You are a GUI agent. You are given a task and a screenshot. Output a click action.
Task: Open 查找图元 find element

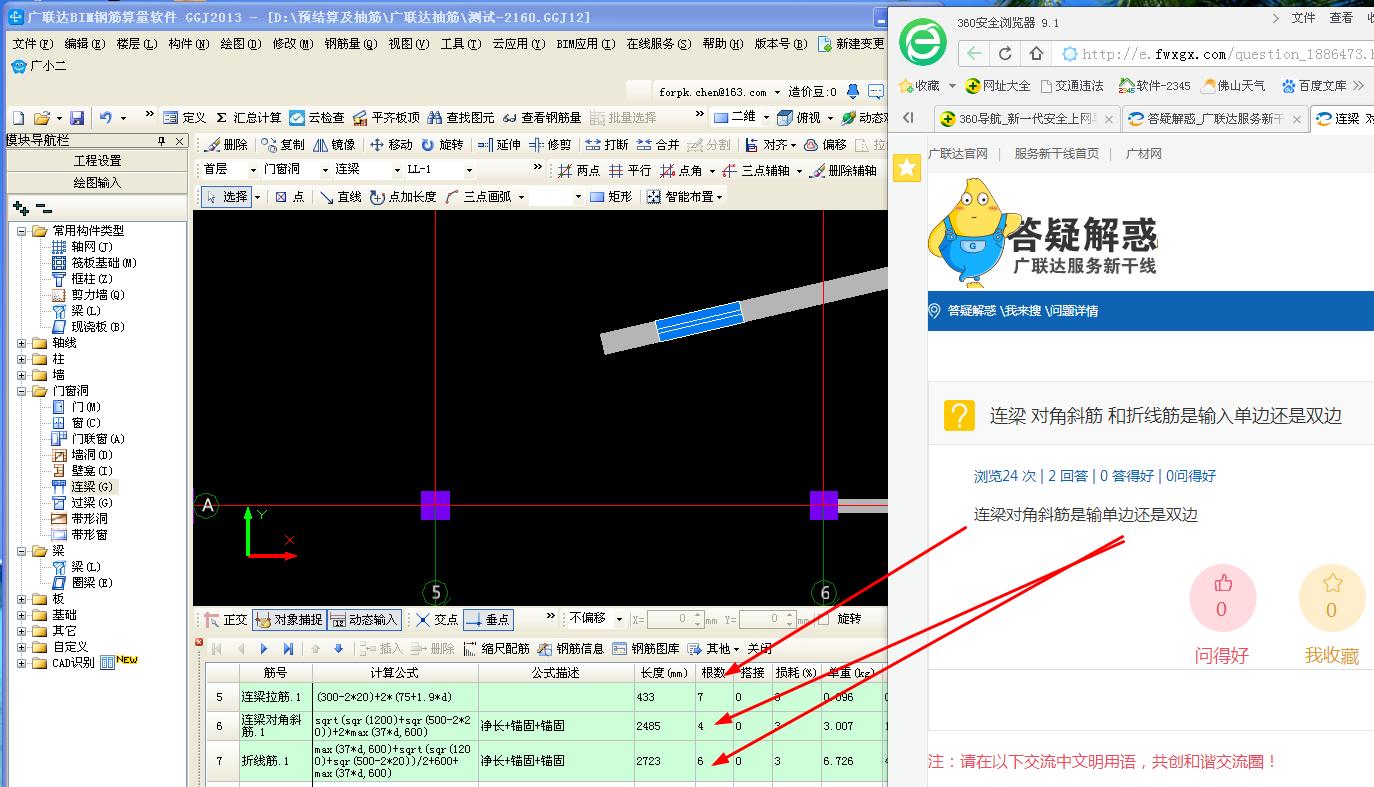461,118
